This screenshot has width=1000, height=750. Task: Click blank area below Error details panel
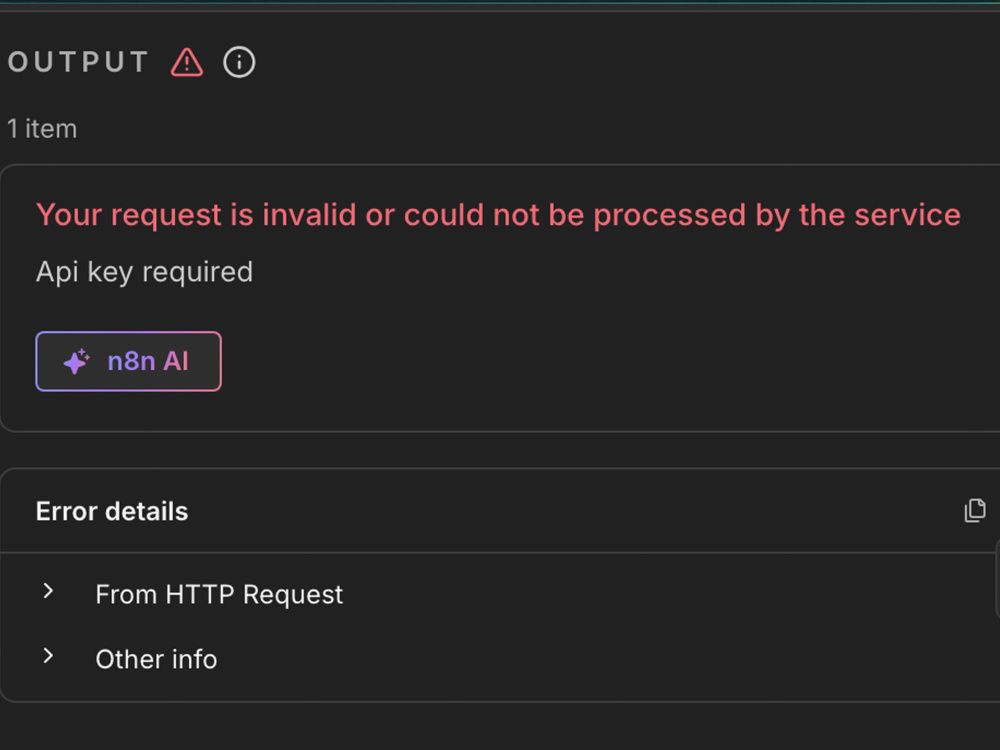pos(500,727)
